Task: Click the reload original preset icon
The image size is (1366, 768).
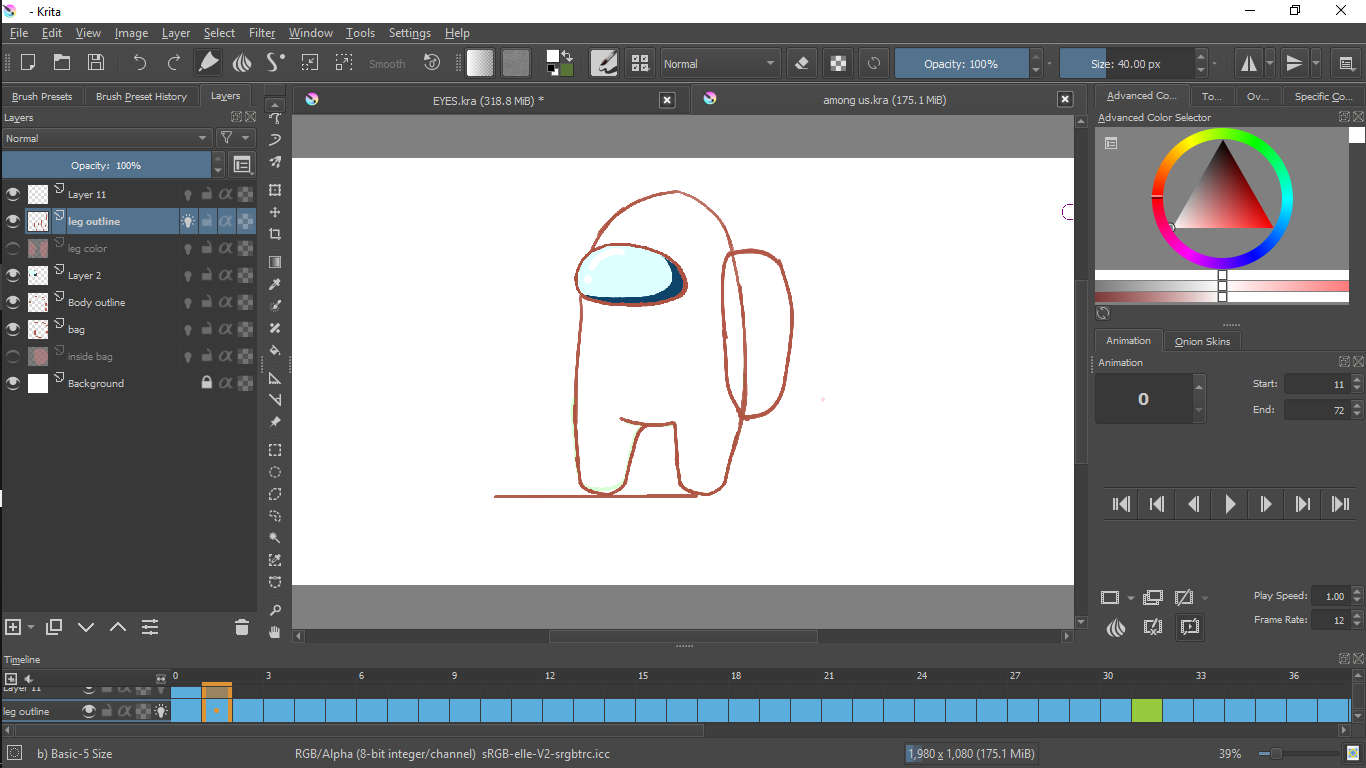Action: 874,63
